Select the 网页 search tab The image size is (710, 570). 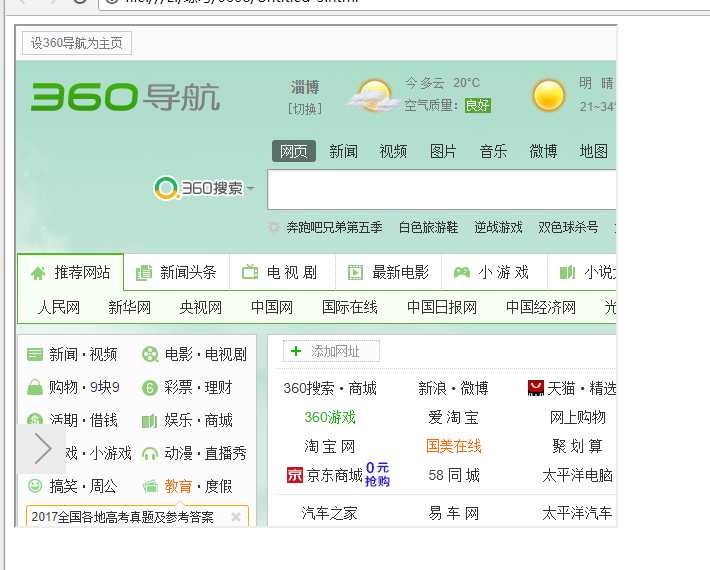pos(294,151)
